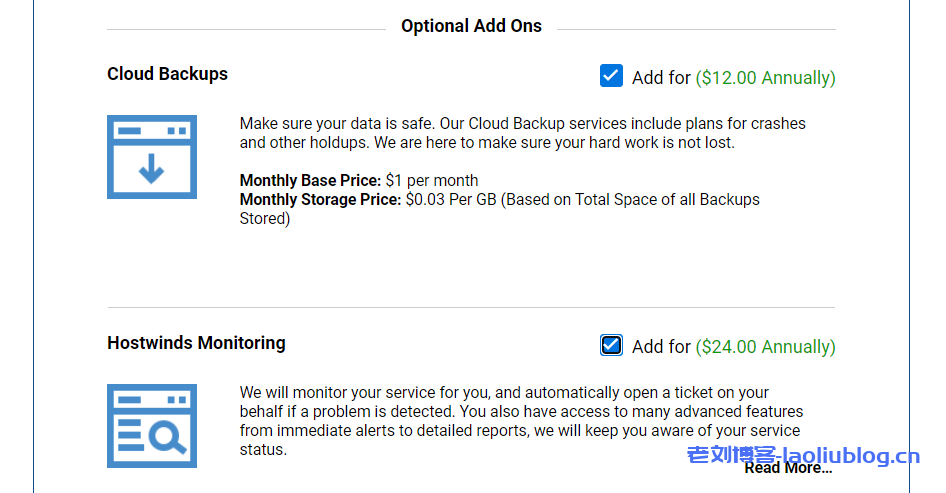Viewport: 946px width, 493px height.
Task: Click the laoliublog.cn watermark link
Action: 803,455
